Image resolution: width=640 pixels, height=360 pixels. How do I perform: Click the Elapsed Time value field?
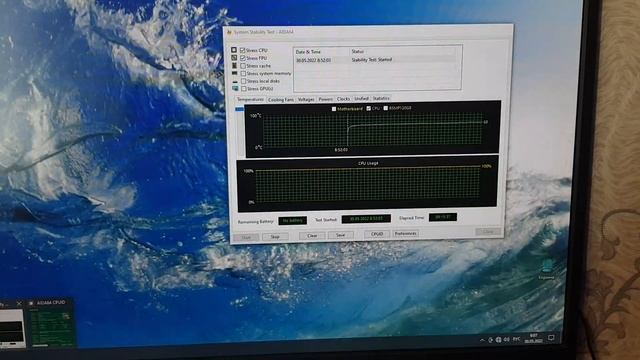point(443,217)
